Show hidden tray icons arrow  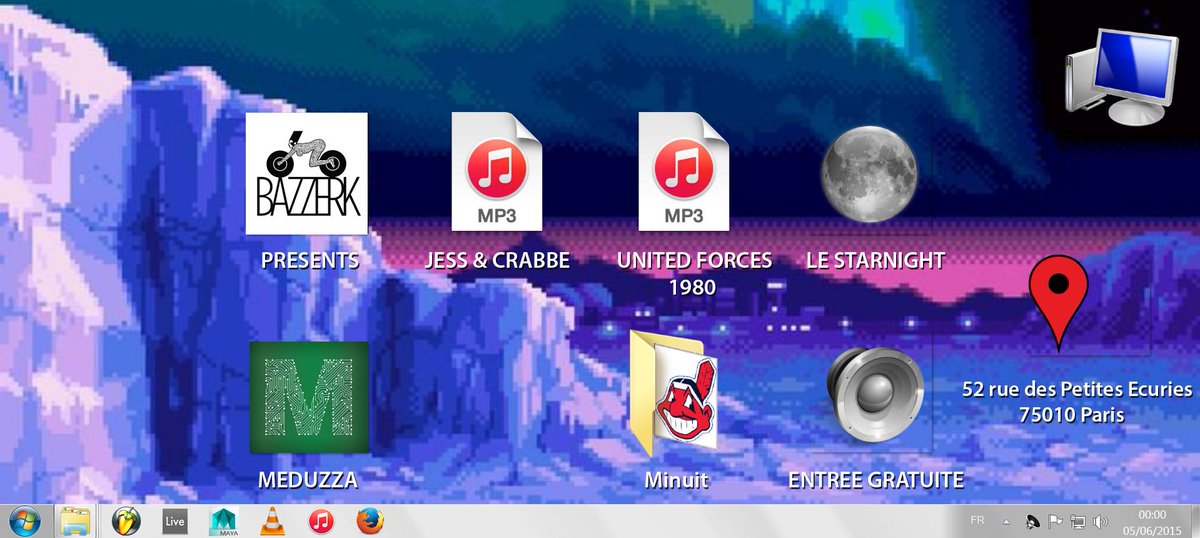click(1007, 522)
